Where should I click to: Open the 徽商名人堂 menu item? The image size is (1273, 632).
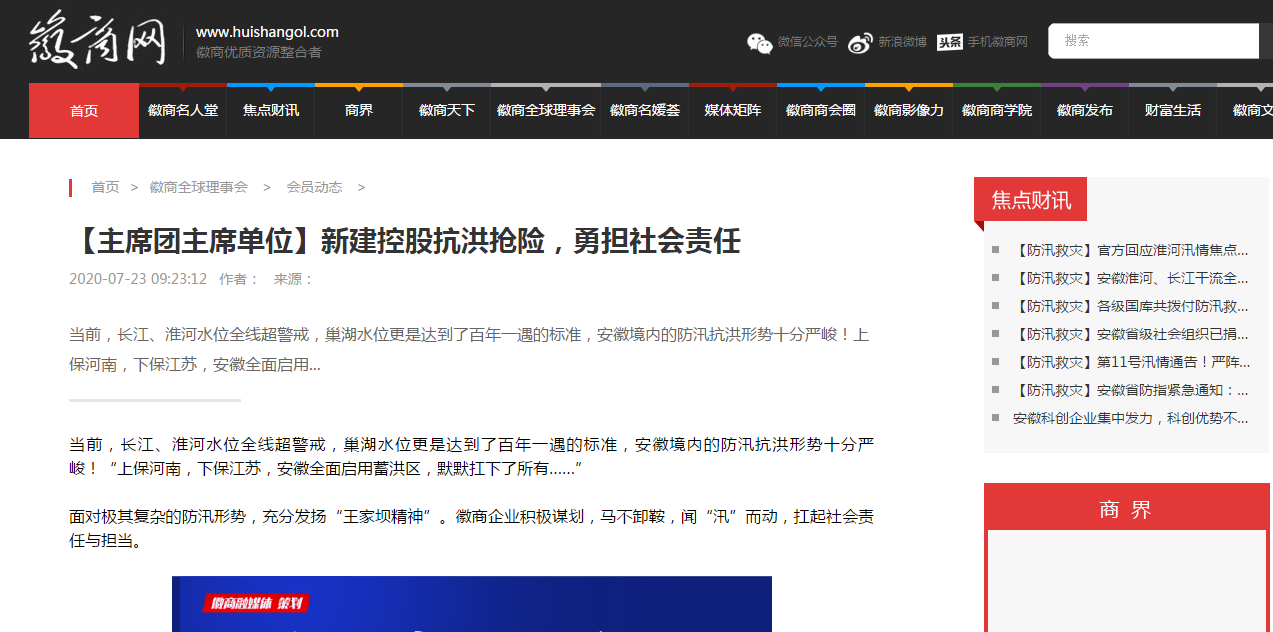[x=183, y=111]
